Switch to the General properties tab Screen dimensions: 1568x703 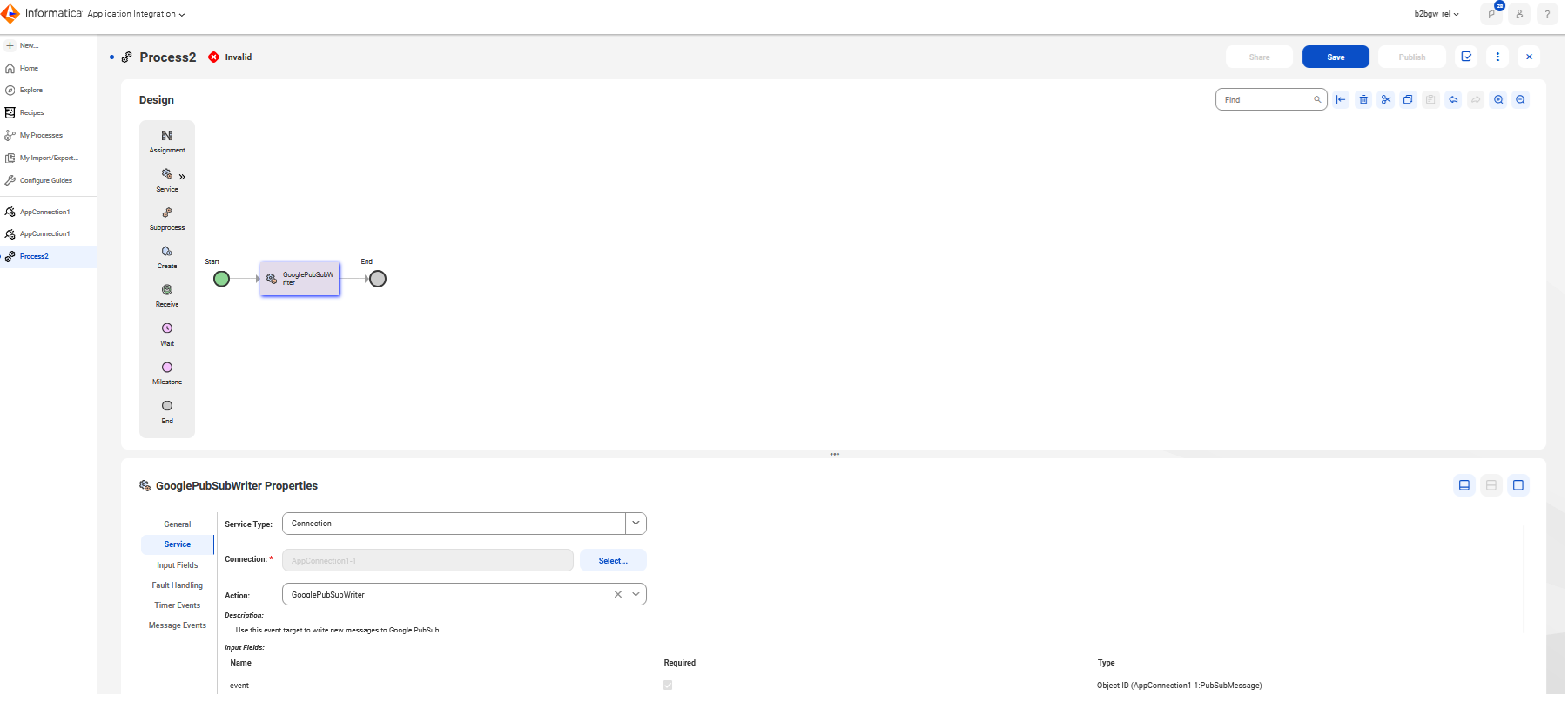point(177,524)
